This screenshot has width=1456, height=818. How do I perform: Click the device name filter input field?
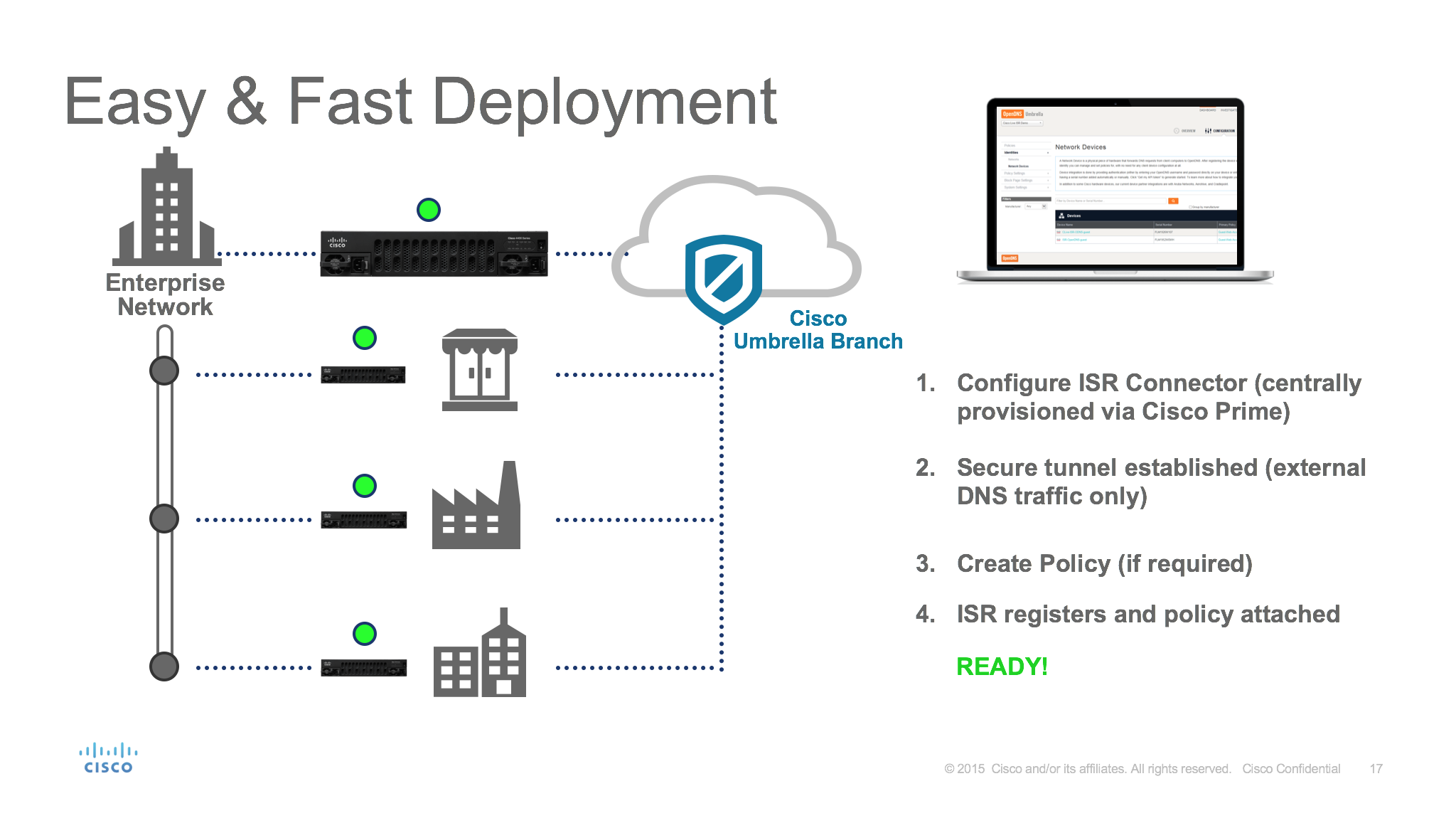1110,201
